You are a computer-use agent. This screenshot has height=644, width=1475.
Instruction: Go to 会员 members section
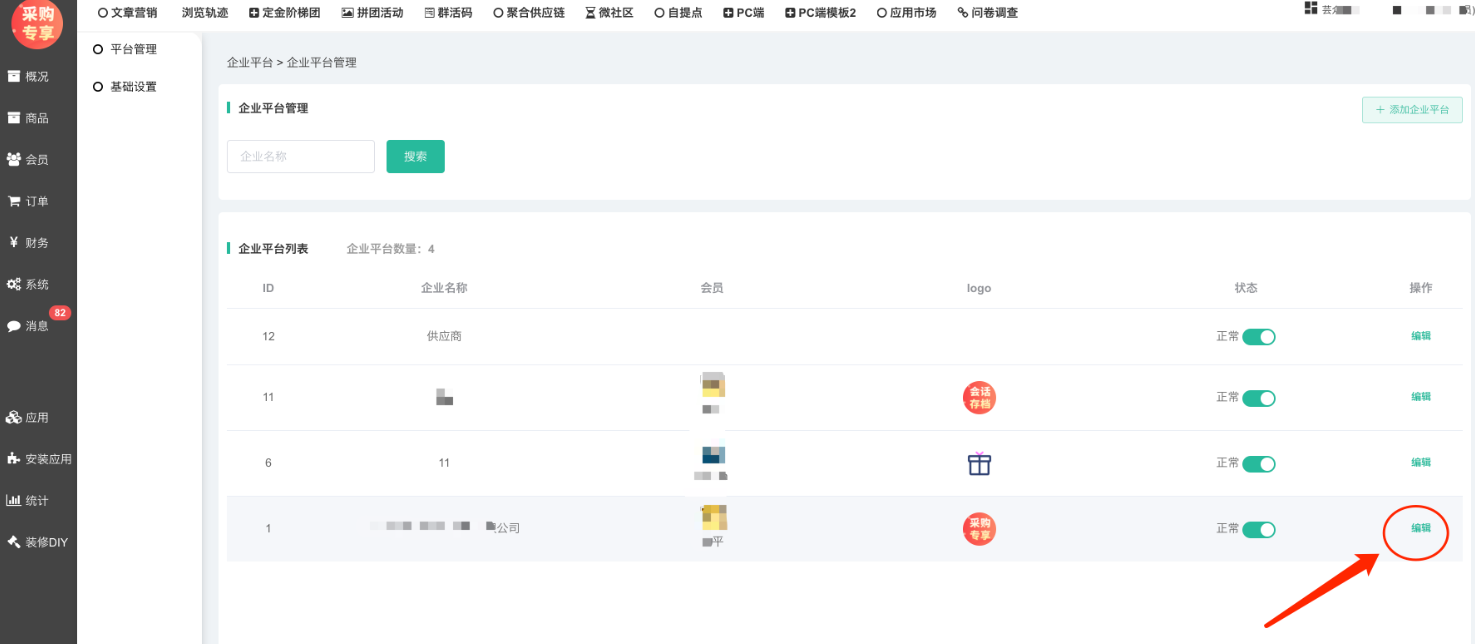click(30, 160)
